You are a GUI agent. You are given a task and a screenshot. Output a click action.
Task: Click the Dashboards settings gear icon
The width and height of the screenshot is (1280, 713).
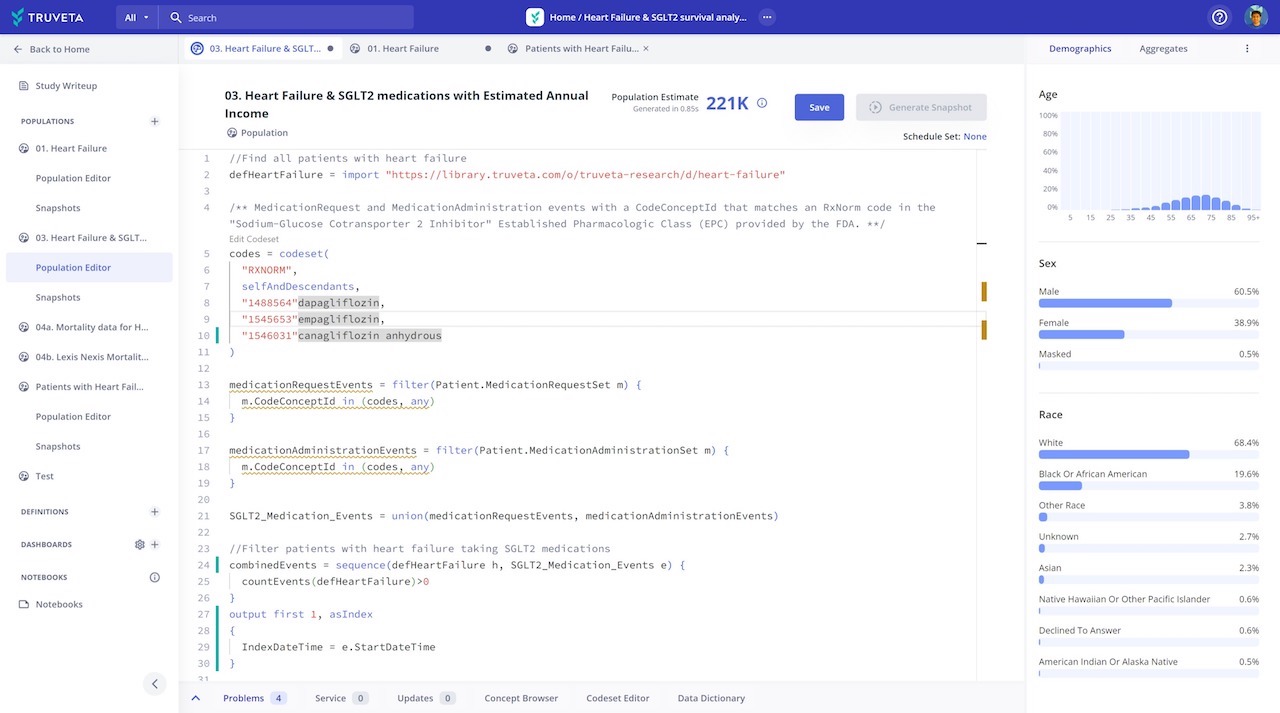coord(139,544)
